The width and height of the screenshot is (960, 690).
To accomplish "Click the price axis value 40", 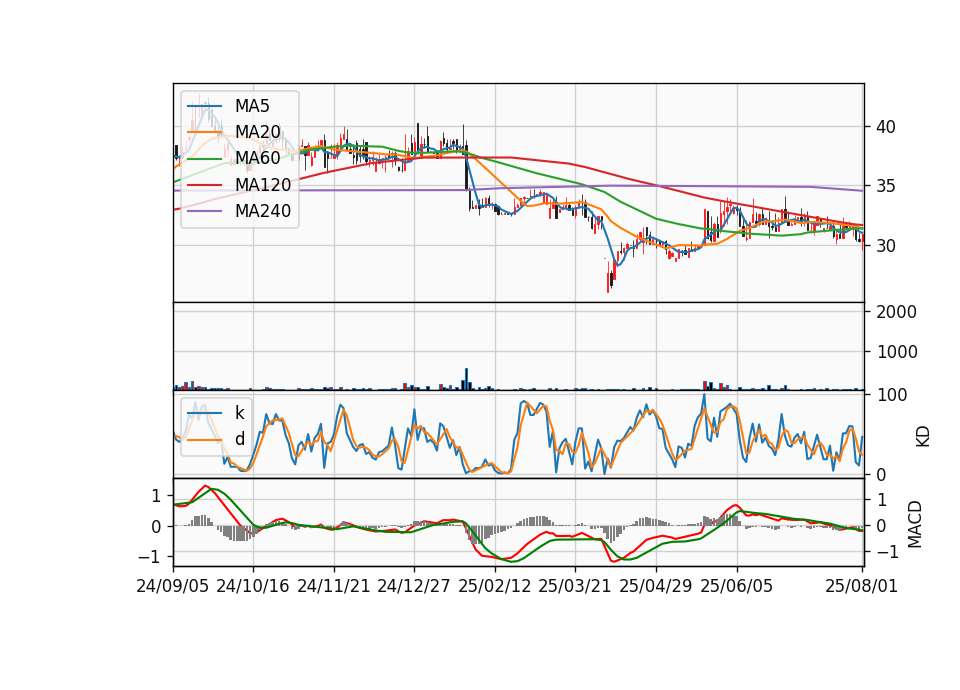I will pos(886,127).
